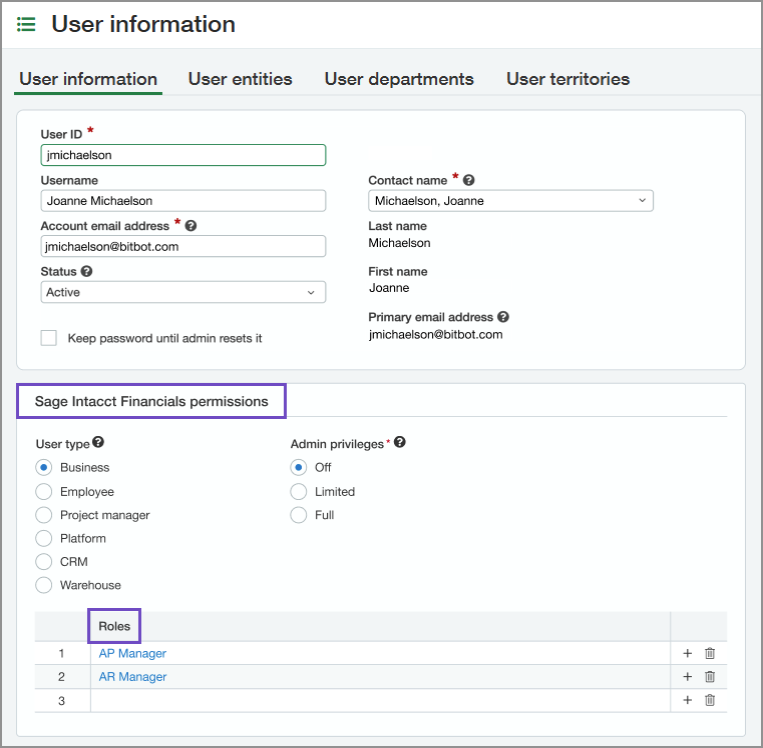Click the Admin privileges help icon

pos(400,443)
